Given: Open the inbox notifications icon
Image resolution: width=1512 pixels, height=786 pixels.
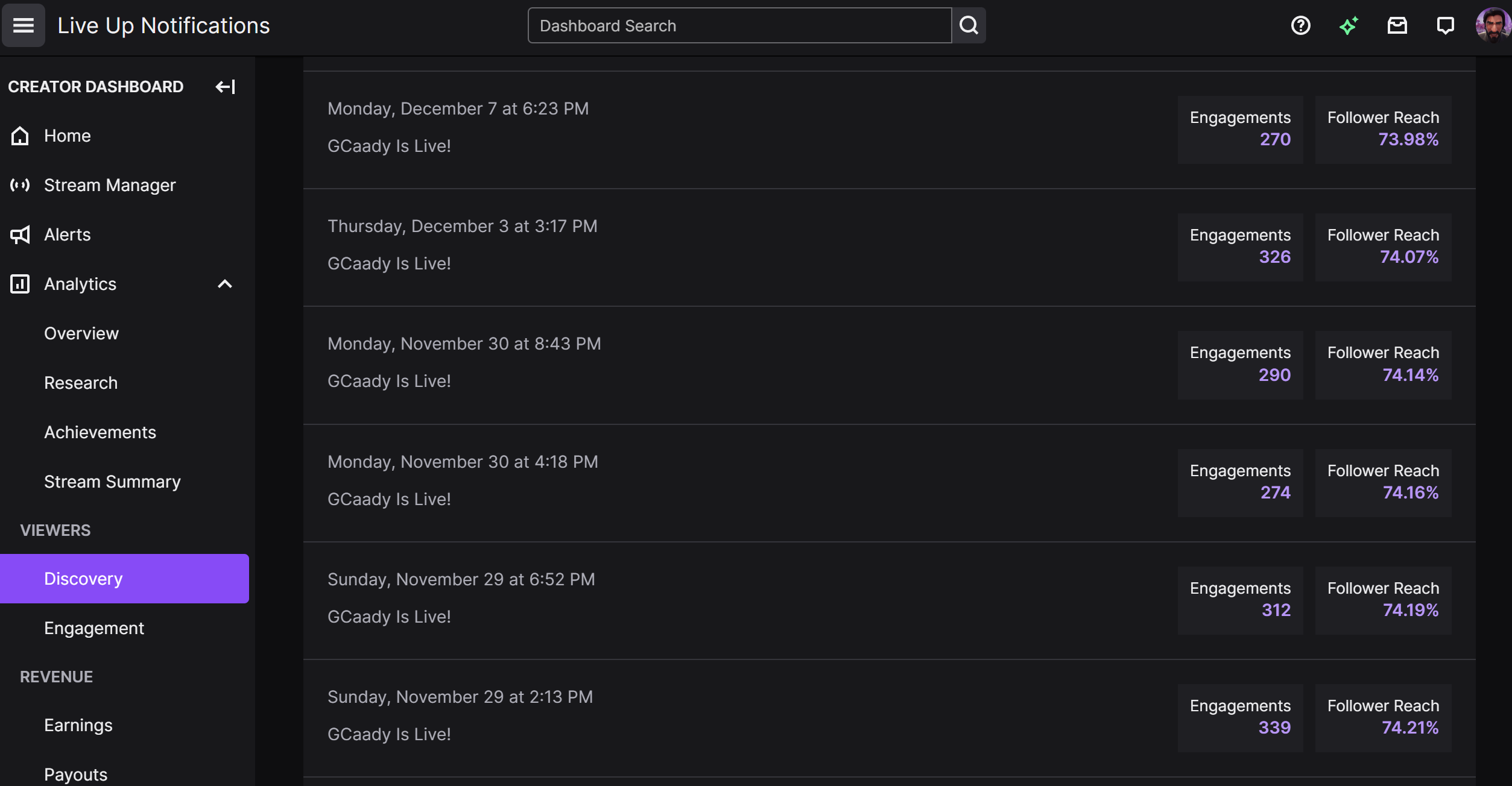Looking at the screenshot, I should click(x=1397, y=25).
